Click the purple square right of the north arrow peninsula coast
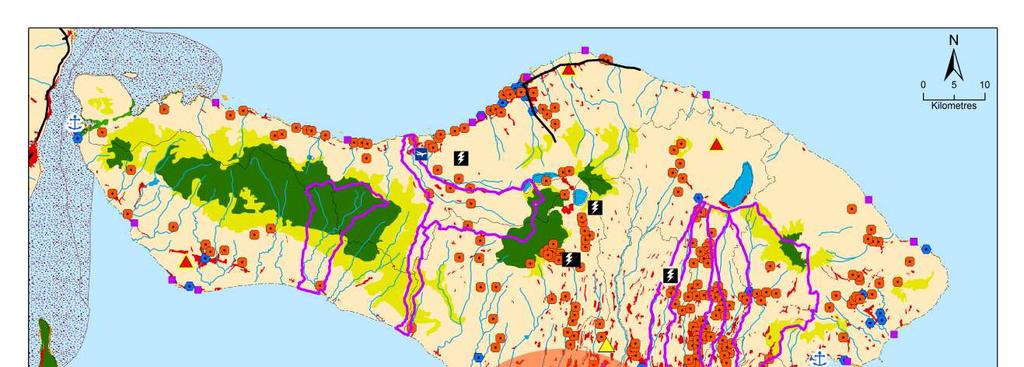Screen dimensions: 1024x367 [x=706, y=95]
